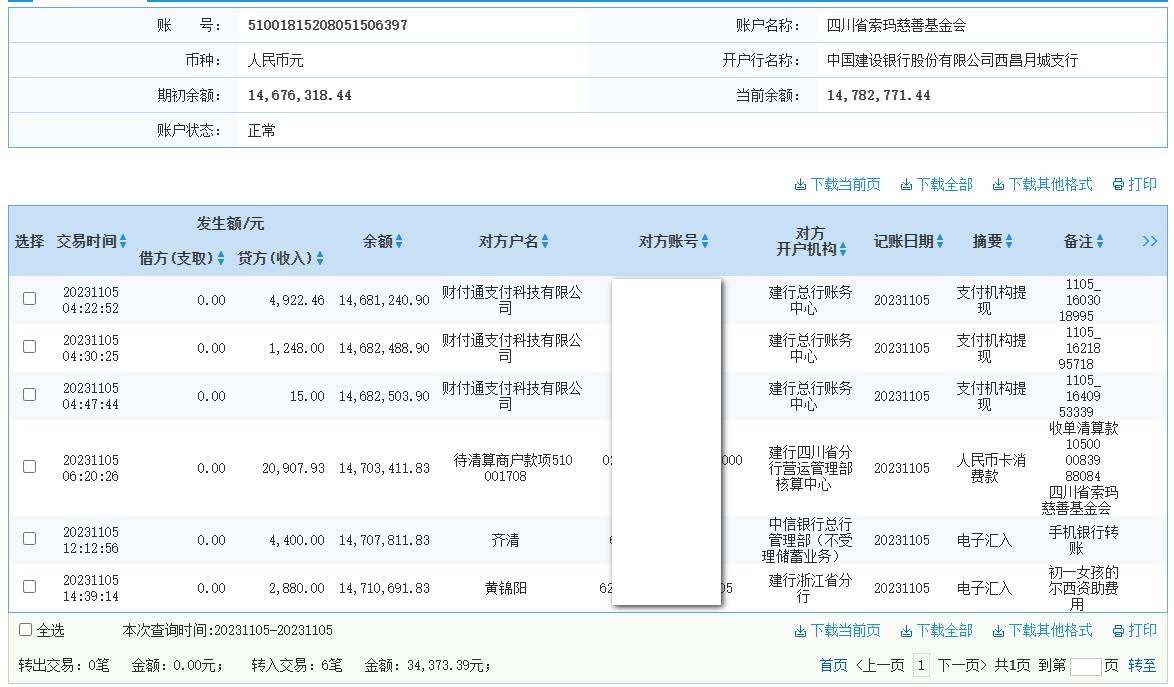Click top 下载其他格式 link
Image resolution: width=1174 pixels, height=687 pixels.
pyautogui.click(x=1042, y=184)
